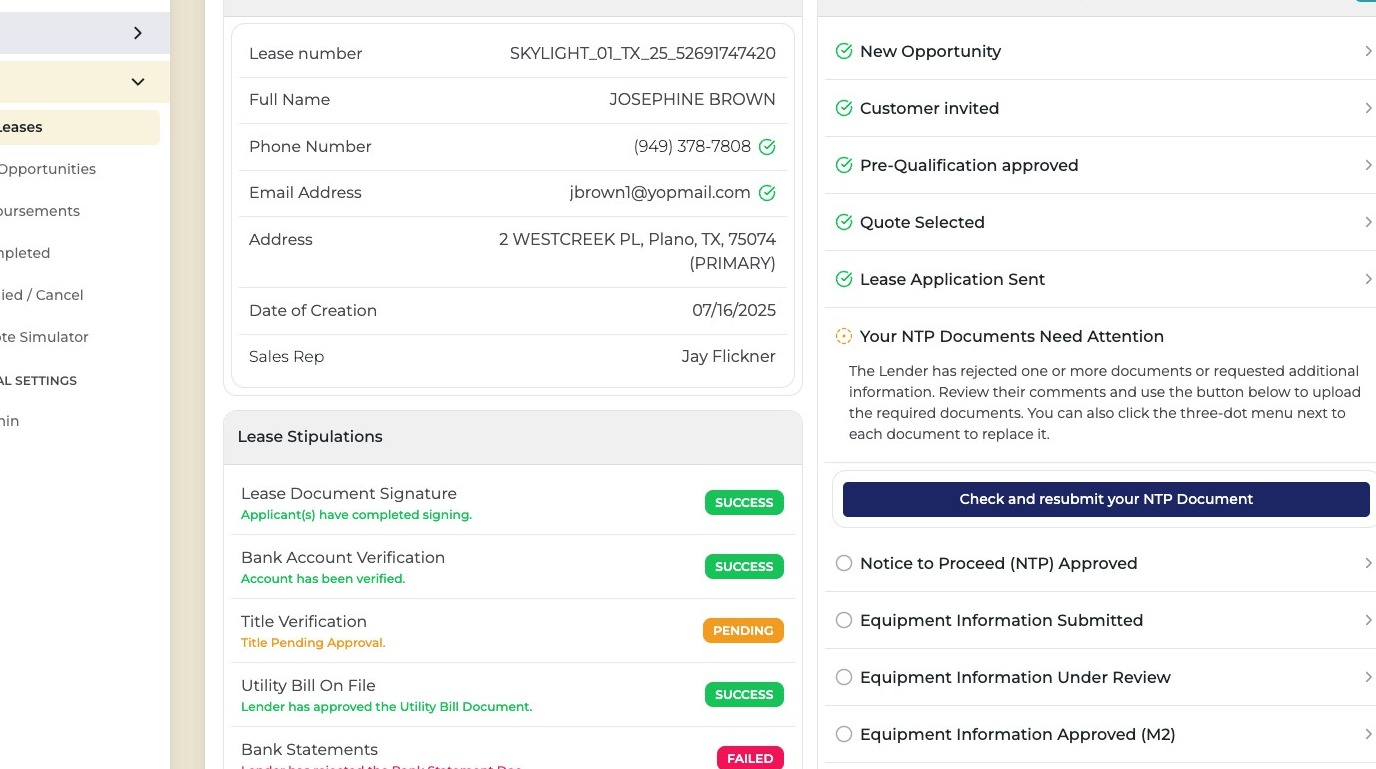The width and height of the screenshot is (1376, 769).
Task: Click SUCCESS badge for Lease Document Signature
Action: pos(744,503)
